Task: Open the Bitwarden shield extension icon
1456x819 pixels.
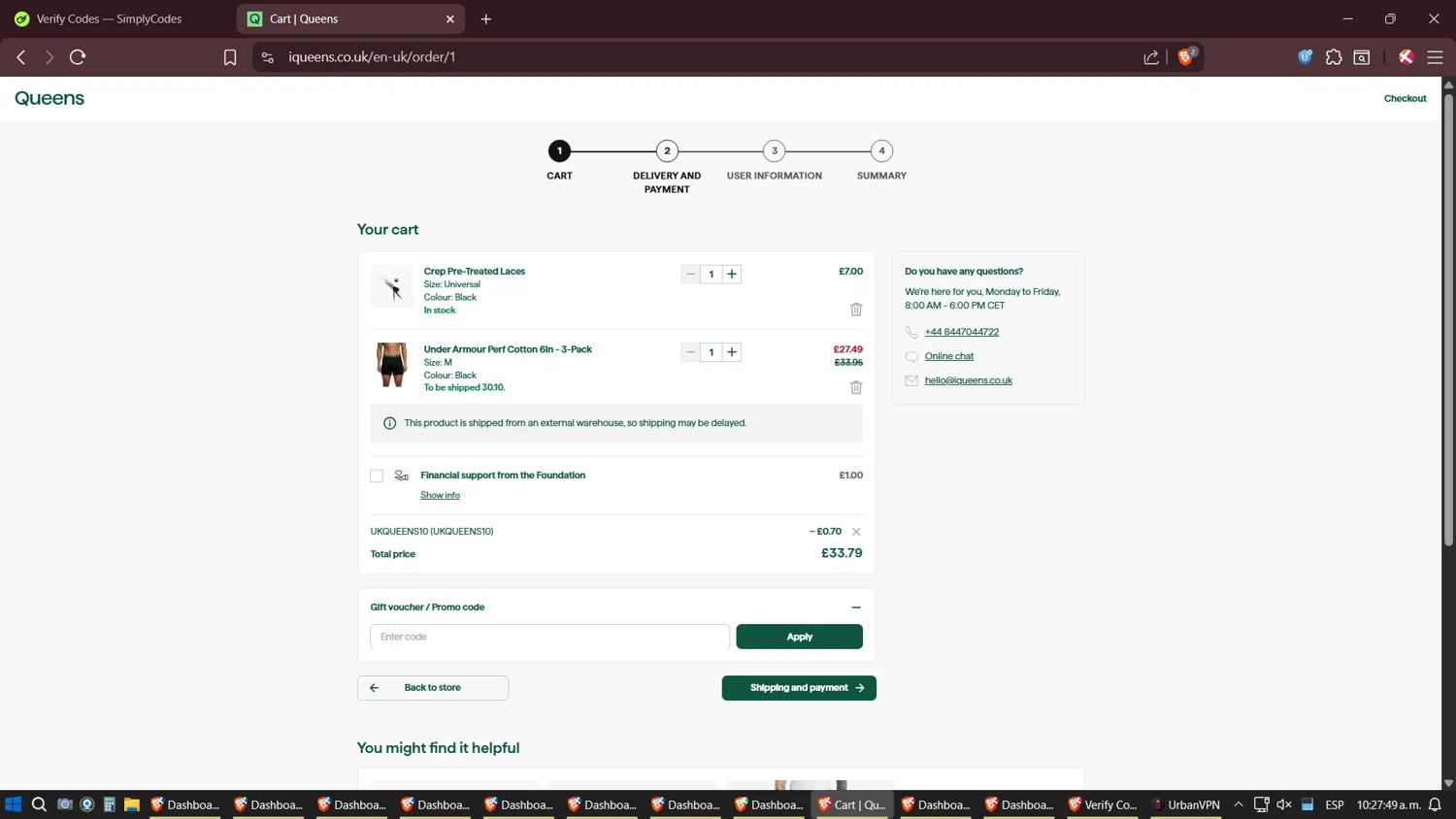Action: [1306, 57]
